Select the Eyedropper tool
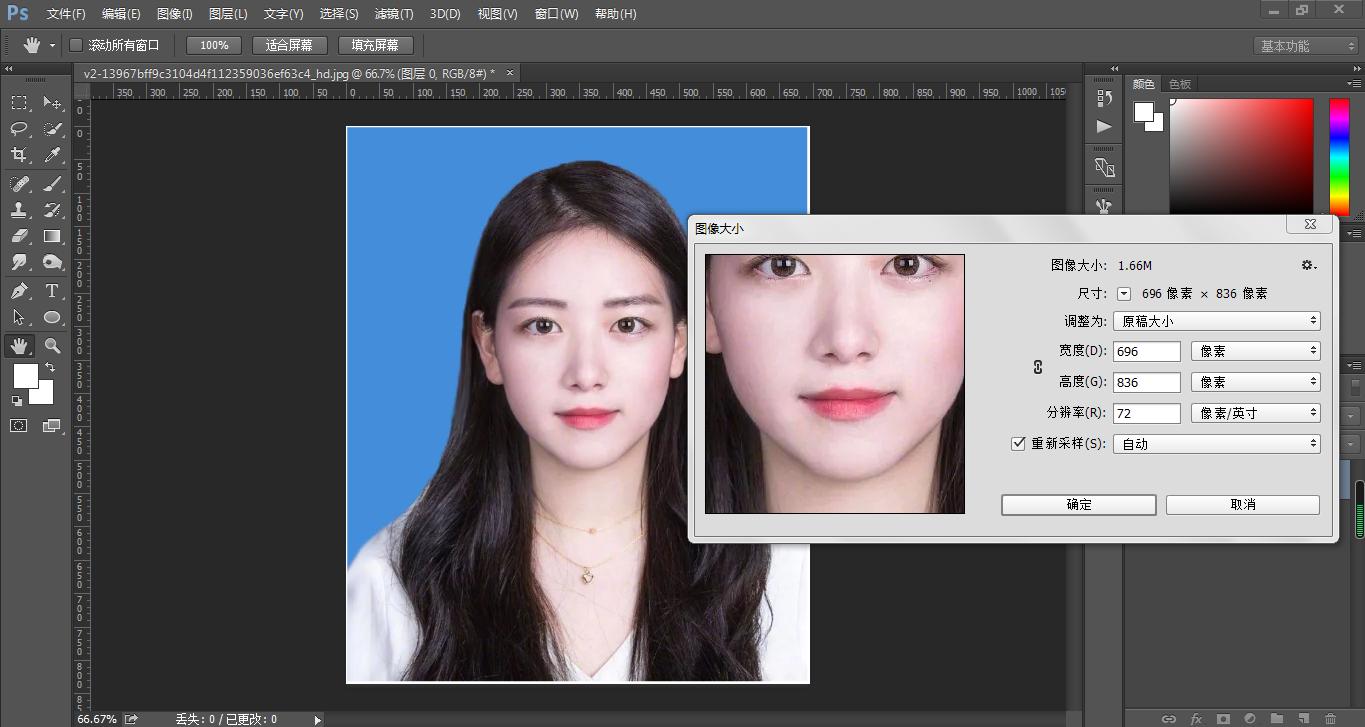 [52, 155]
